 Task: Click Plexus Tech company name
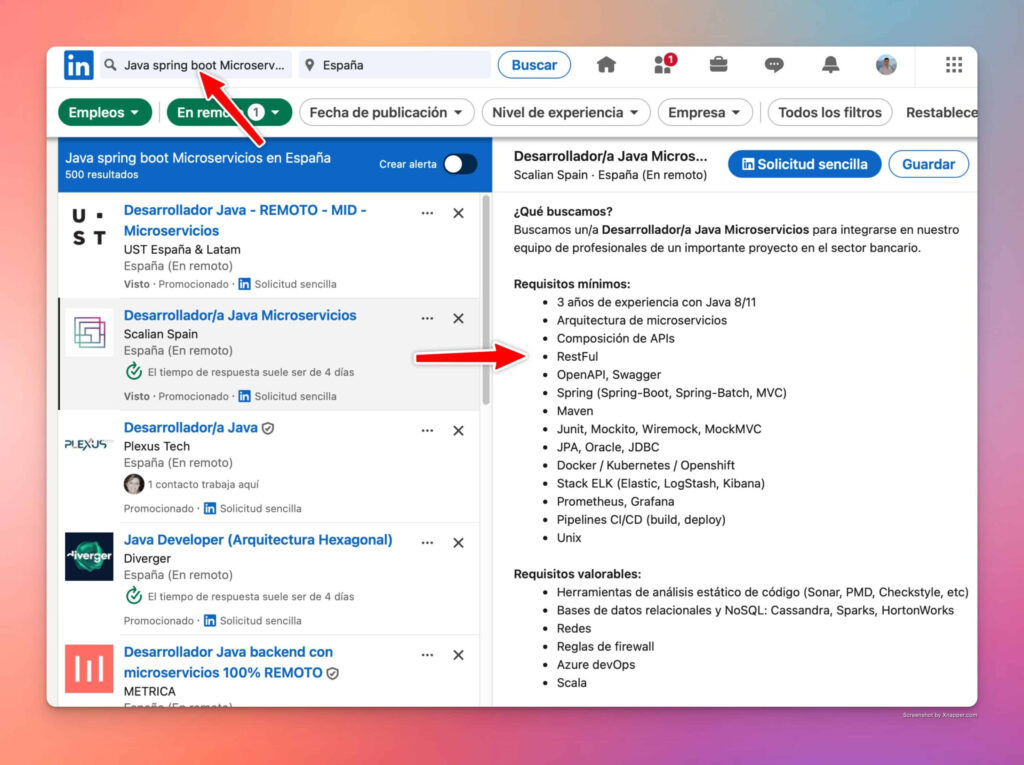tap(157, 446)
